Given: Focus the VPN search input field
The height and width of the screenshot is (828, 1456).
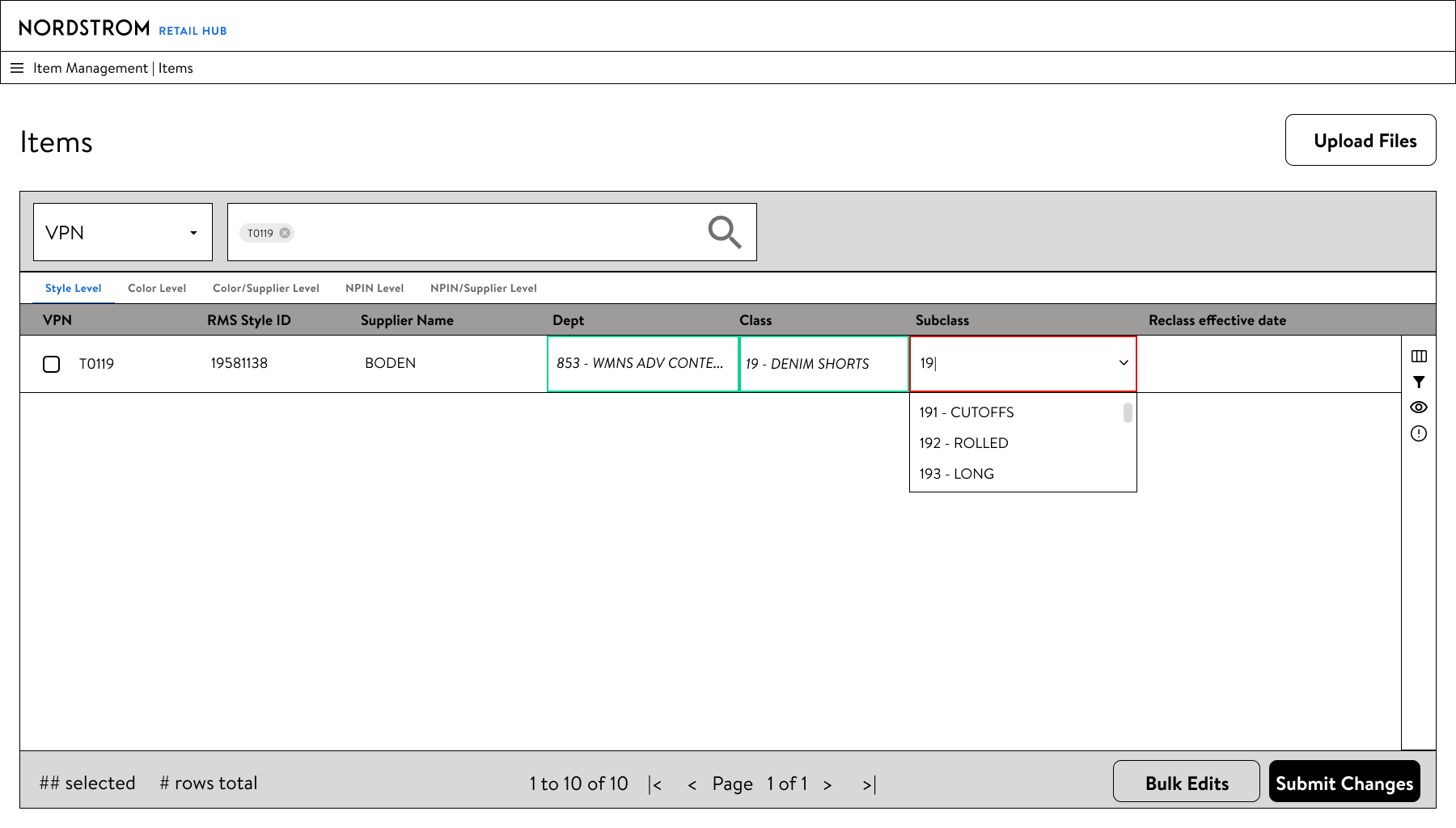Looking at the screenshot, I should click(x=492, y=232).
